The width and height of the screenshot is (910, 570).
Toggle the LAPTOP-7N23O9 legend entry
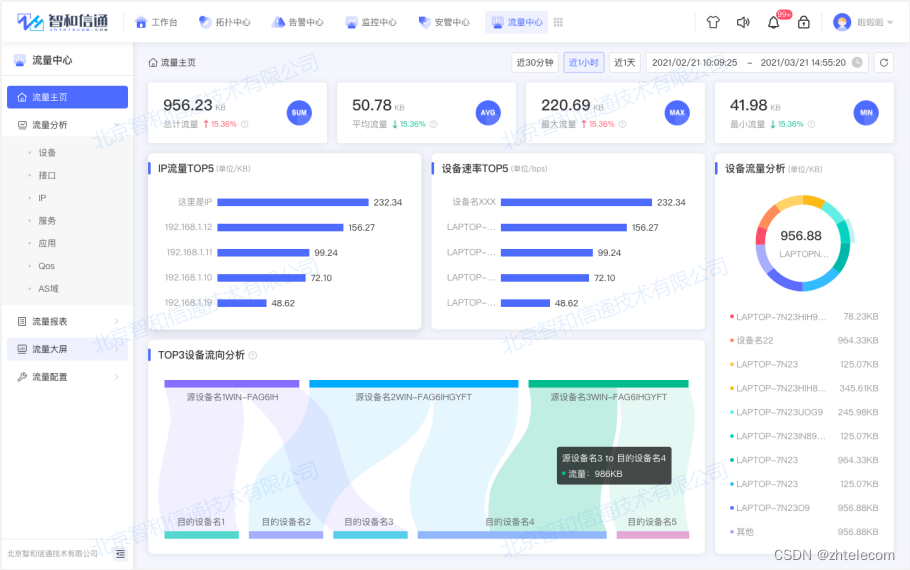(804, 508)
